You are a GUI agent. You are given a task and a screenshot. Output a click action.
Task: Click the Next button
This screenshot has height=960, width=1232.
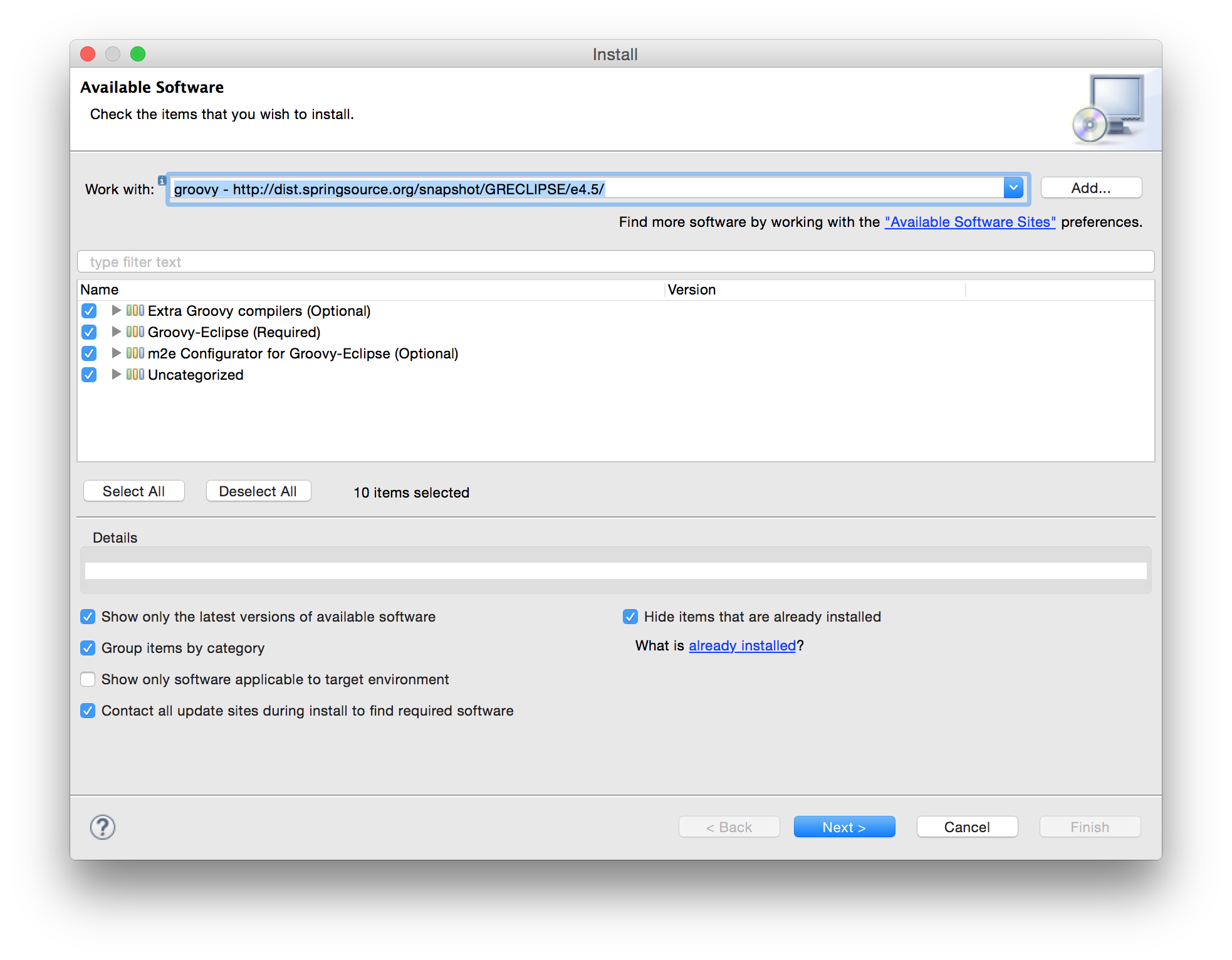tap(843, 827)
